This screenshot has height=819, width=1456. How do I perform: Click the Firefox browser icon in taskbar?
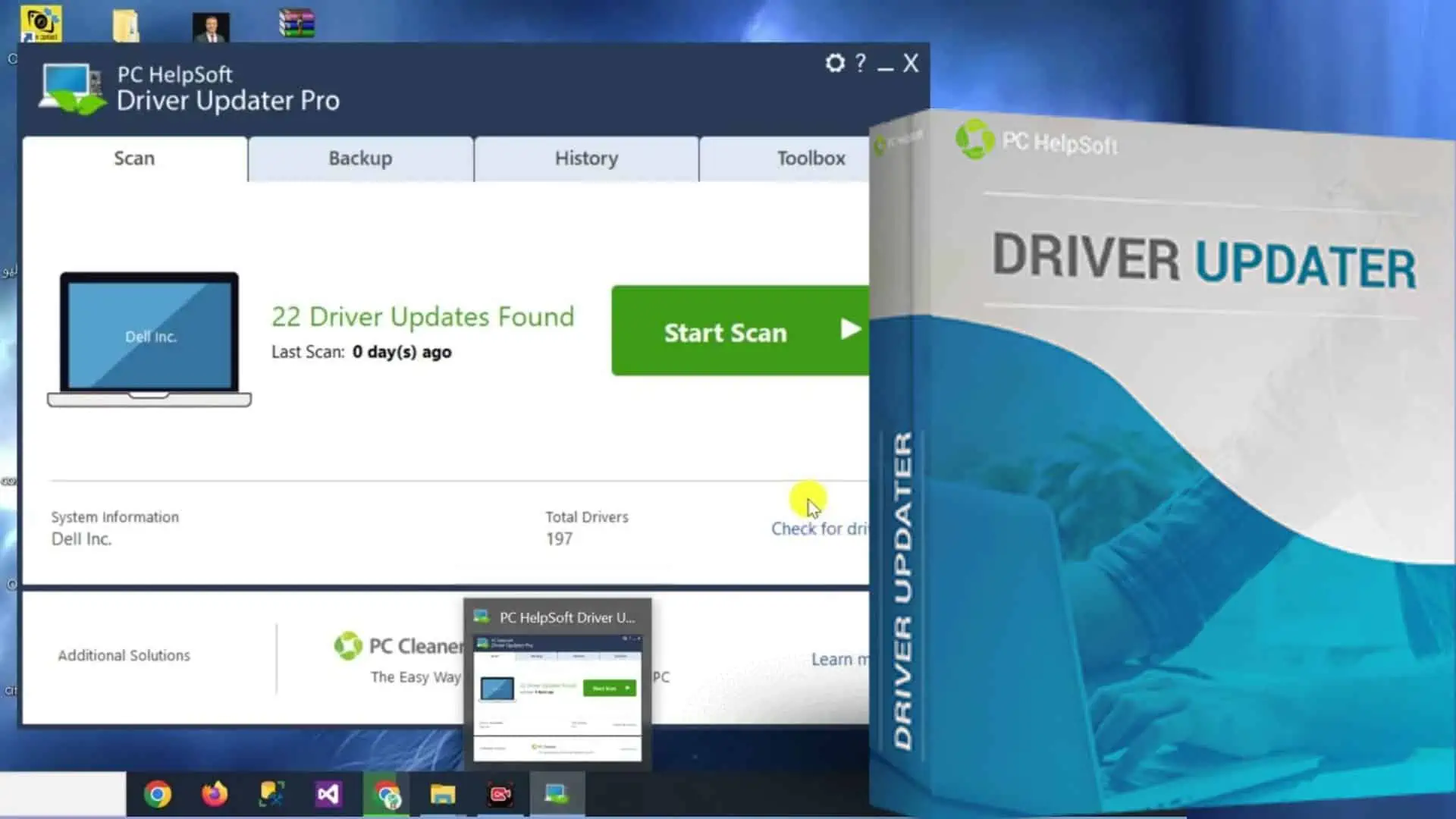point(214,795)
